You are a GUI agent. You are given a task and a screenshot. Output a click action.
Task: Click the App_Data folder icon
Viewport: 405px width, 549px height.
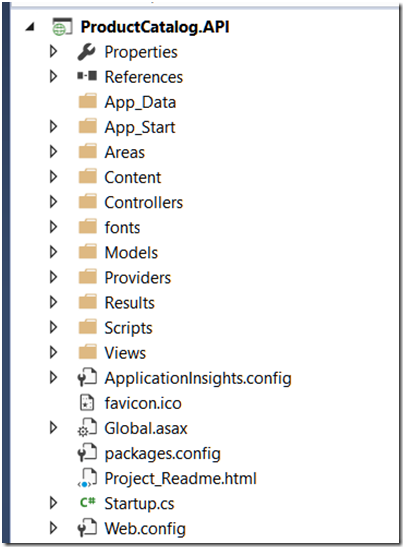click(x=88, y=101)
